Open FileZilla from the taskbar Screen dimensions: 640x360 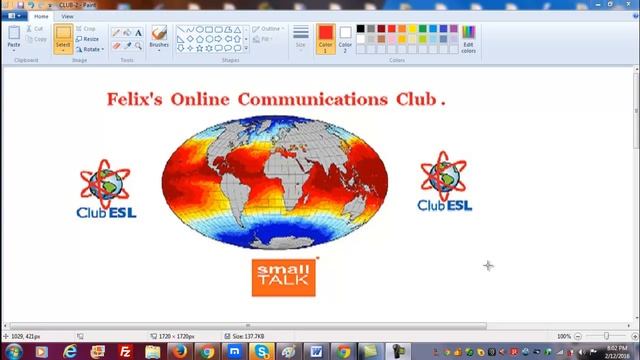coord(125,351)
